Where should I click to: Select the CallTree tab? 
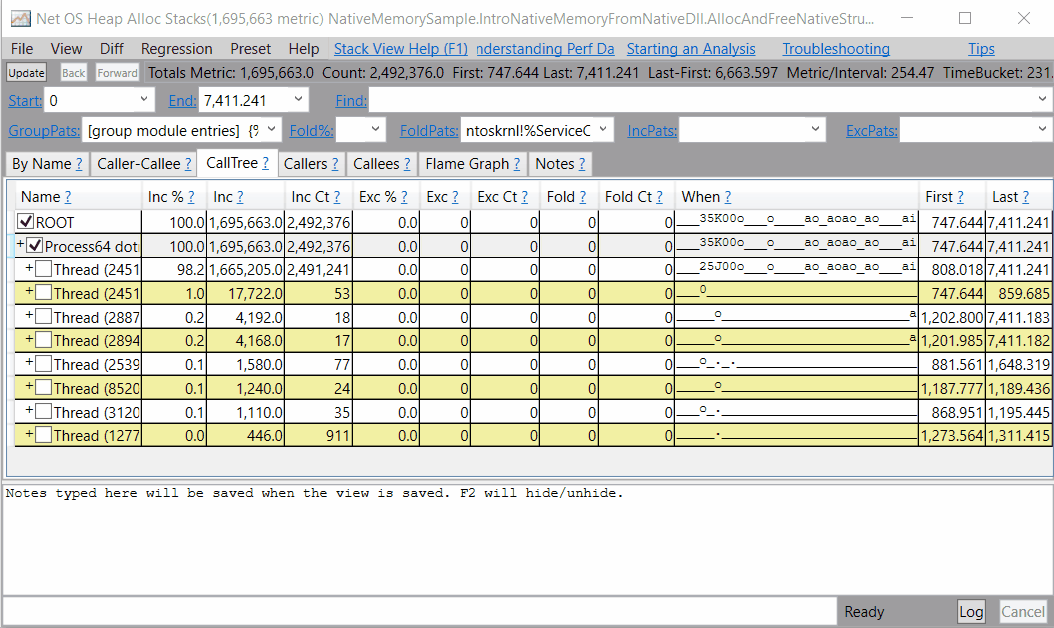(237, 163)
